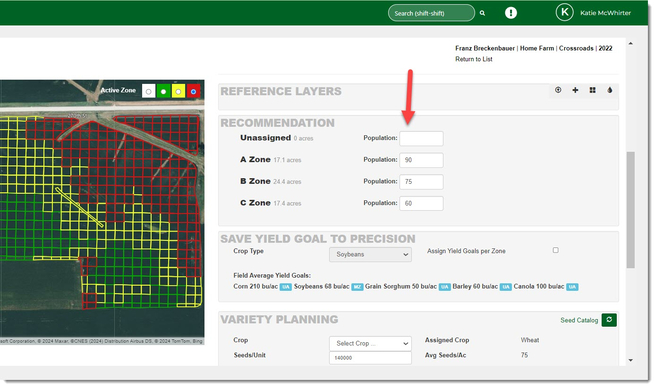Click the VARIETY PLANNING heading
The image size is (655, 387).
279,320
